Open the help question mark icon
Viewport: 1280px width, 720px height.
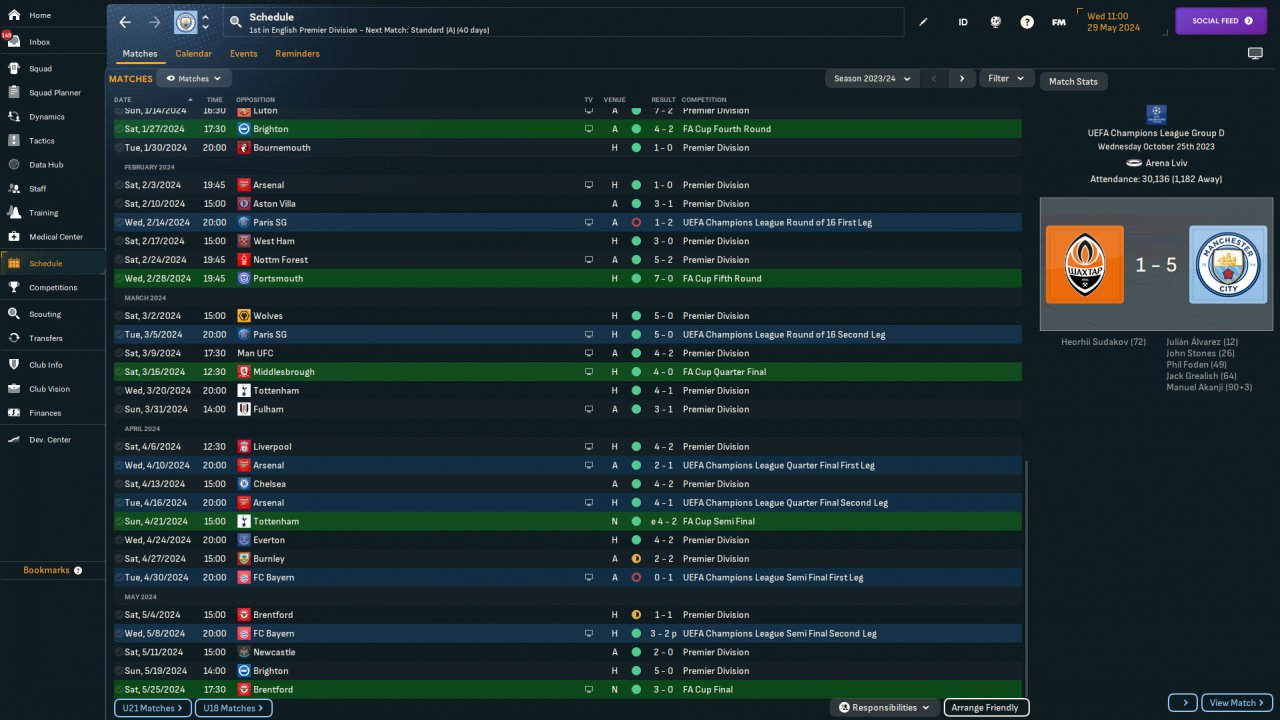click(1027, 22)
